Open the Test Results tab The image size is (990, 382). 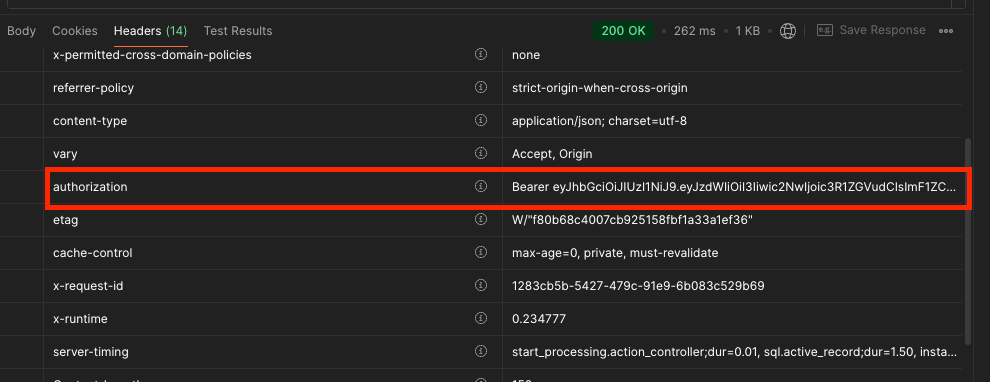[x=237, y=30]
